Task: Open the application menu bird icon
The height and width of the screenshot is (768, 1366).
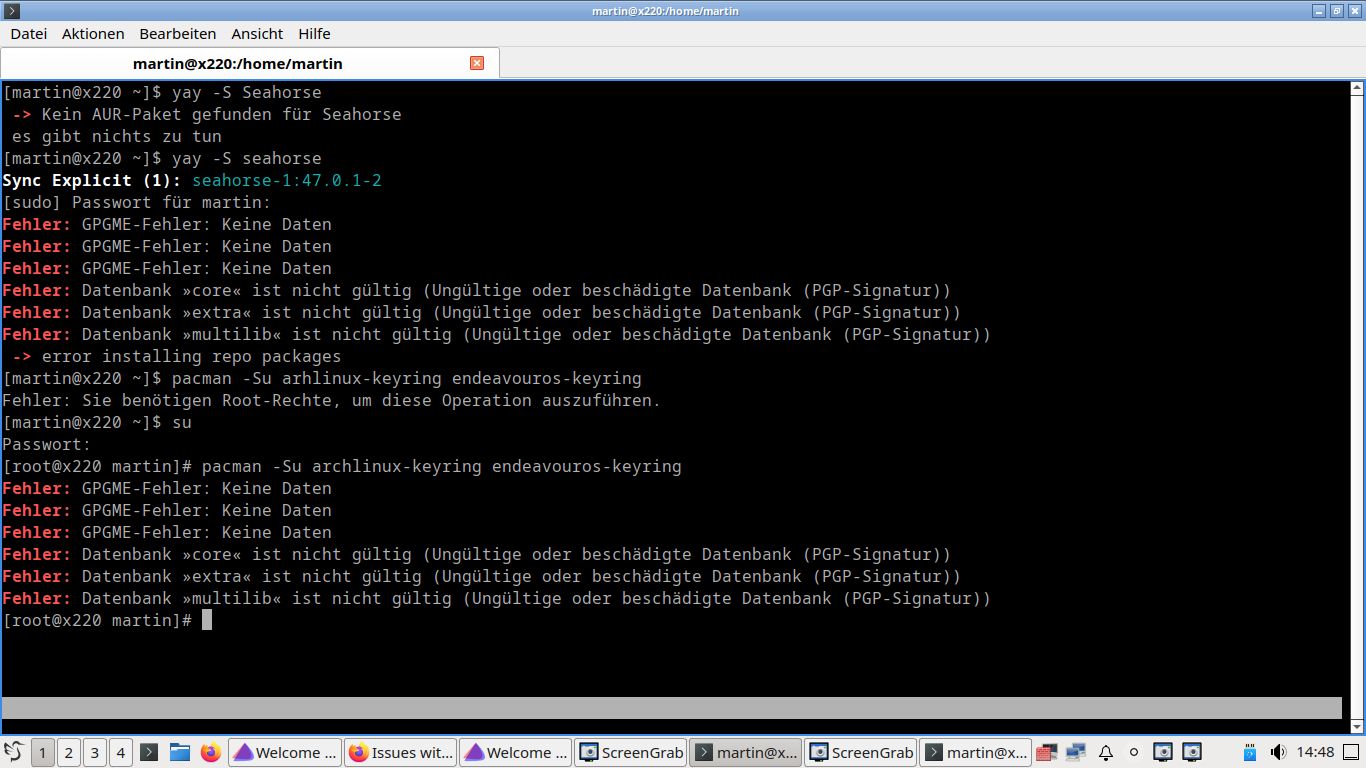Action: tap(13, 752)
